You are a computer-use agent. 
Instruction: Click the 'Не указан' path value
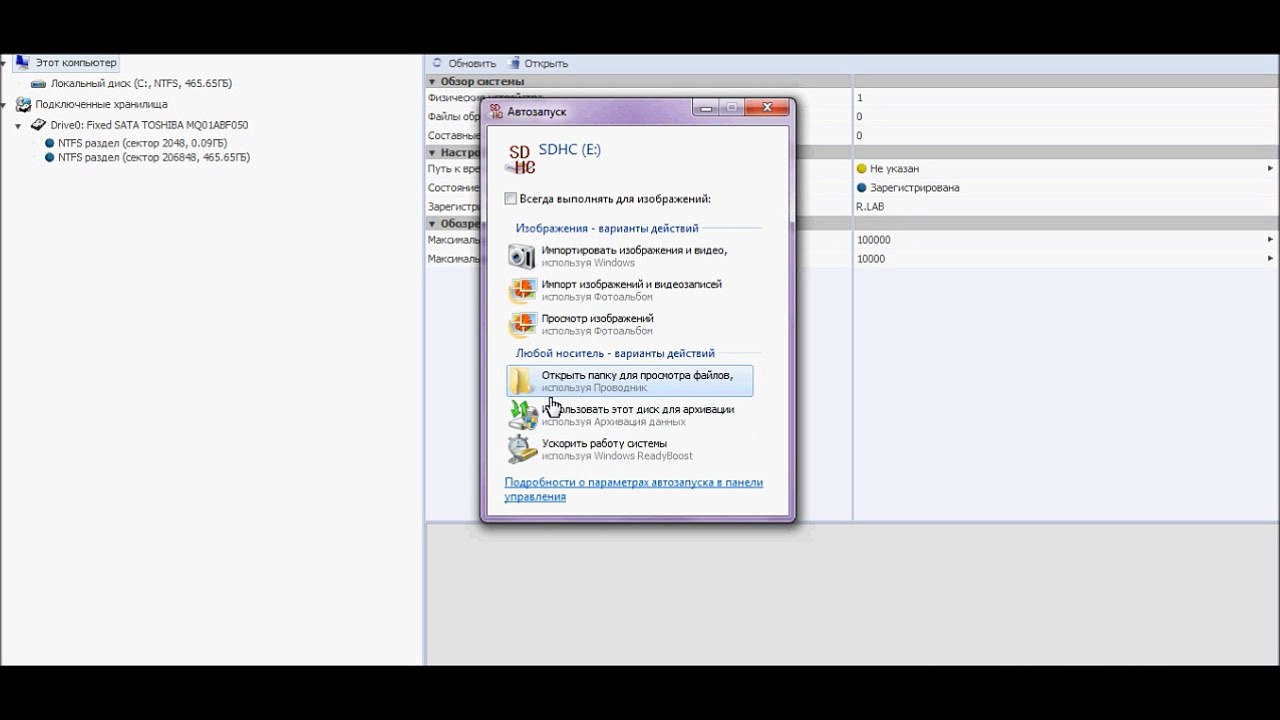click(894, 169)
